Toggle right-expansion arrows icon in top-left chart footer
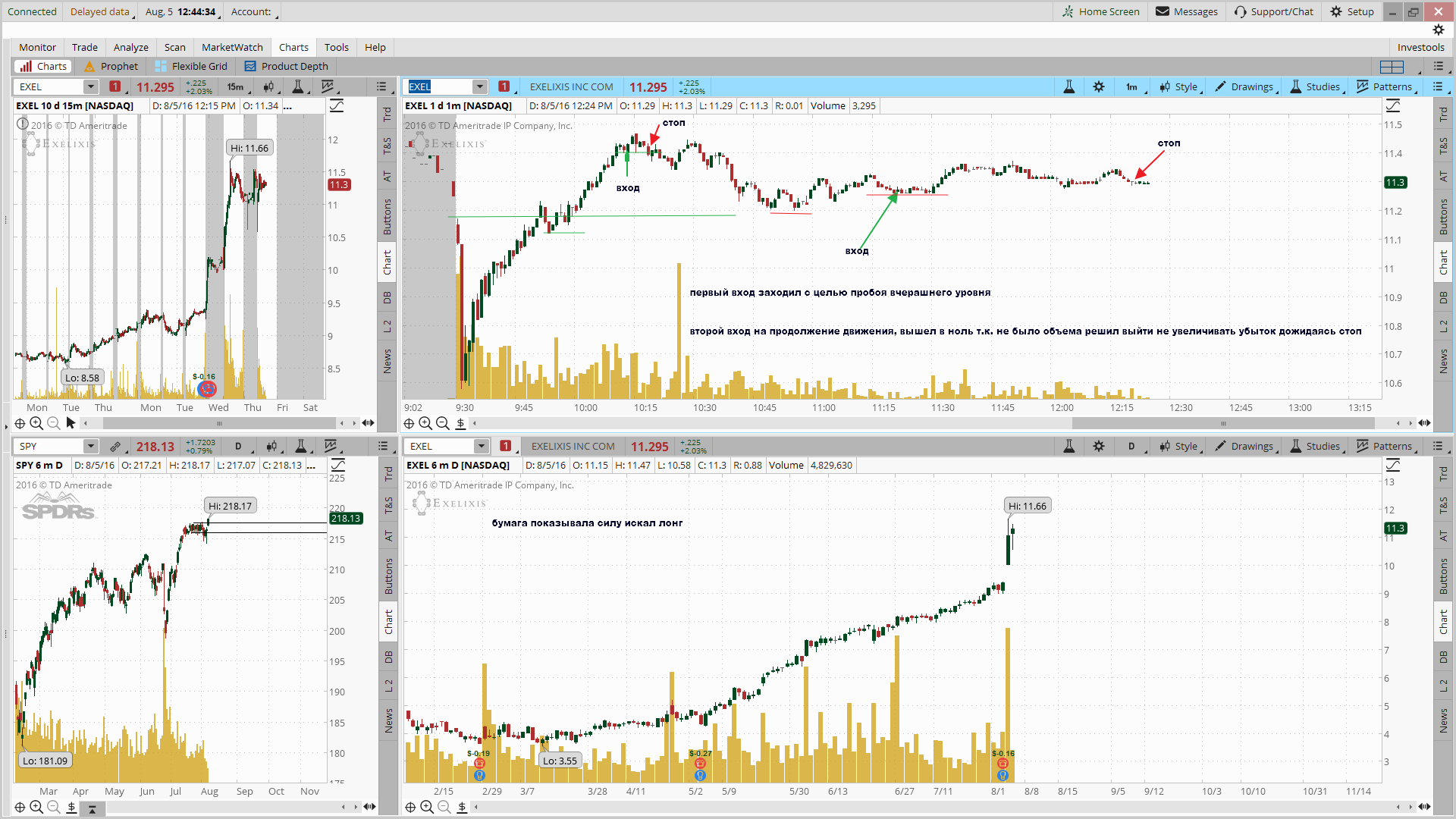This screenshot has width=1456, height=819. tap(369, 423)
